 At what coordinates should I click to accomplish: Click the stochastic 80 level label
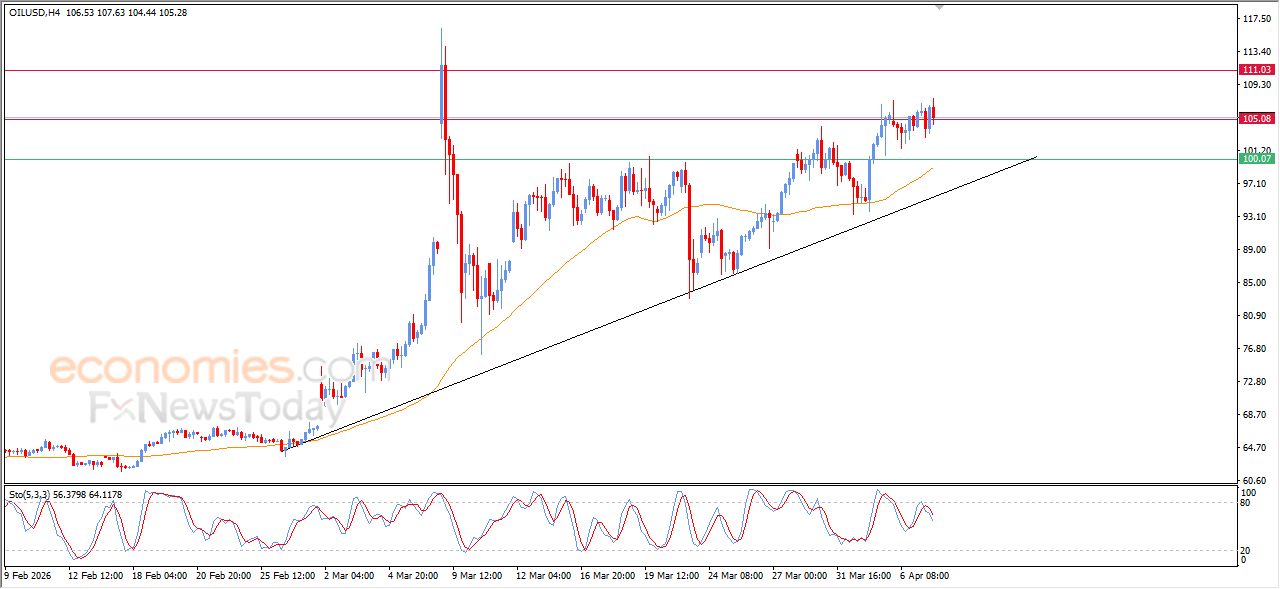click(x=1246, y=503)
